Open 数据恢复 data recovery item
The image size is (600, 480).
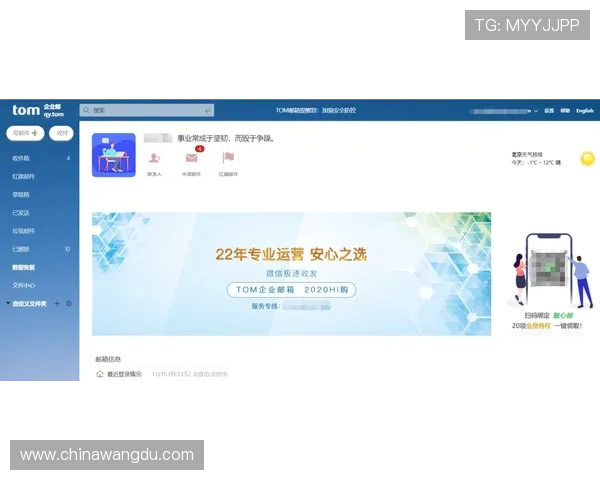pos(23,267)
